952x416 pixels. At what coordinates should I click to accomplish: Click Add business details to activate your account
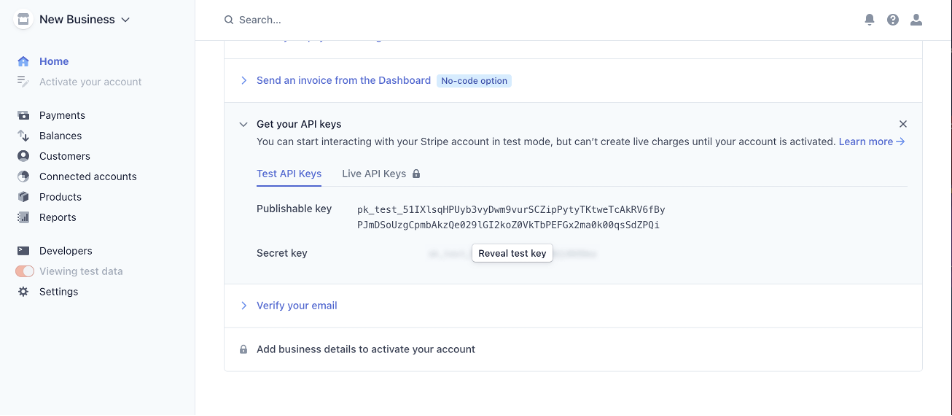366,349
